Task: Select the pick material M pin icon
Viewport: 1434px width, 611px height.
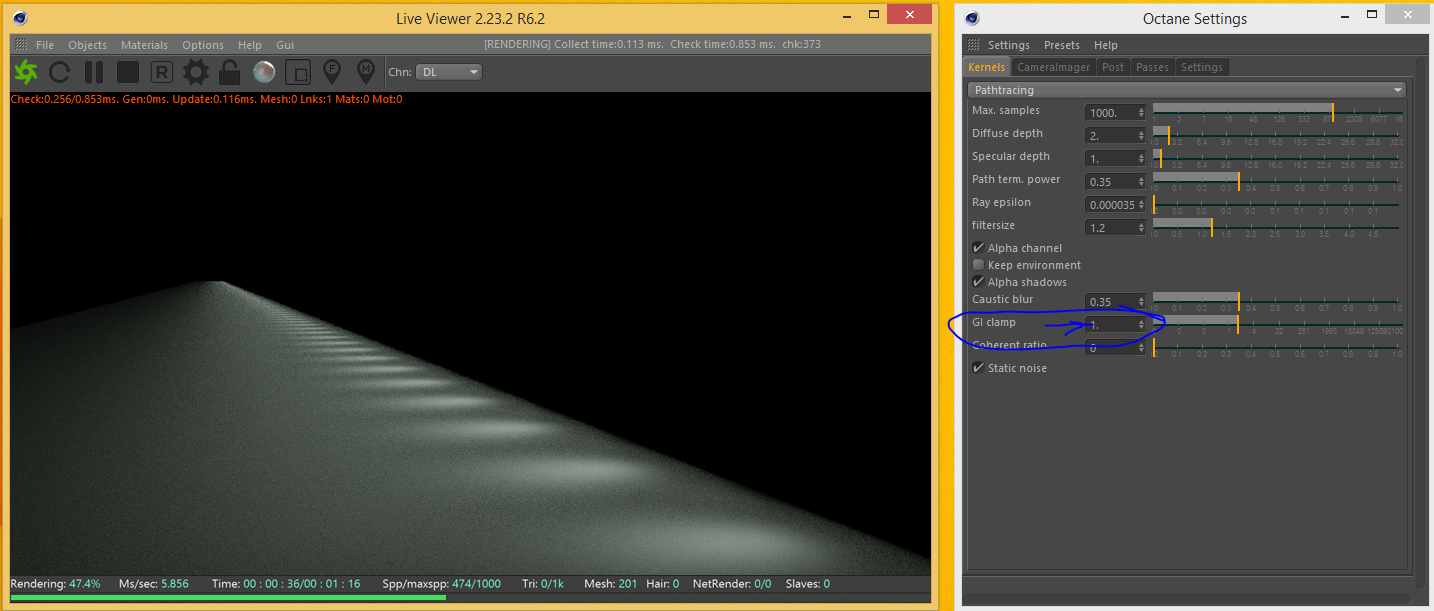Action: [x=366, y=71]
